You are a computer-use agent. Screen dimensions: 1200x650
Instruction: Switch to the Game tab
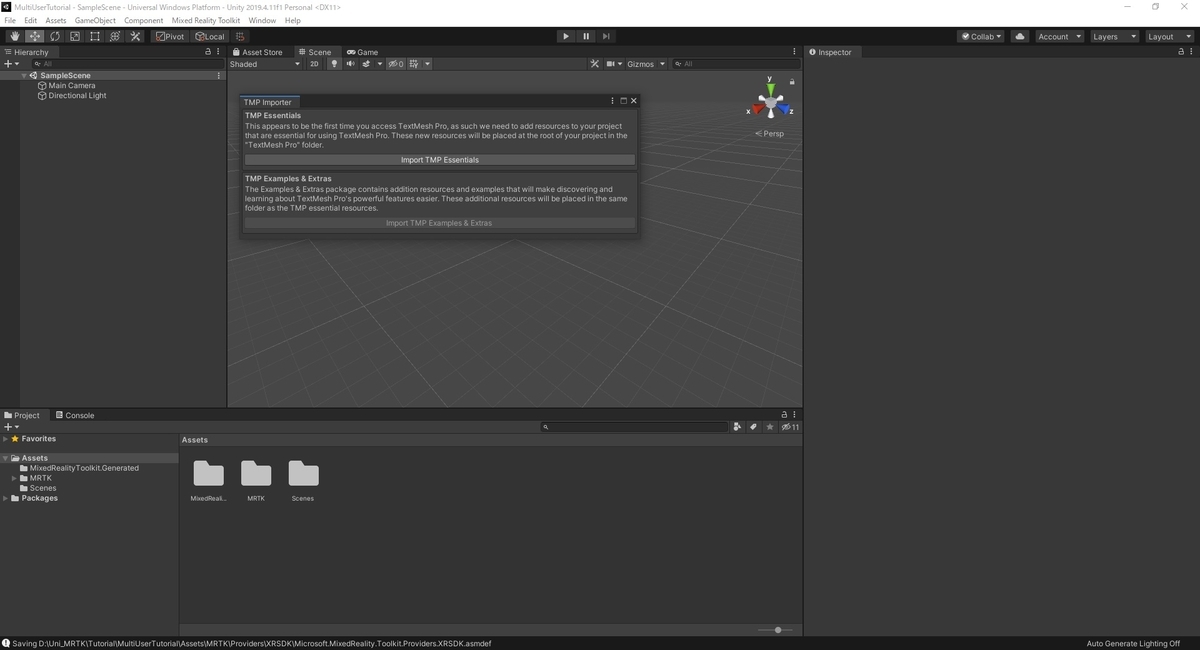[x=363, y=52]
